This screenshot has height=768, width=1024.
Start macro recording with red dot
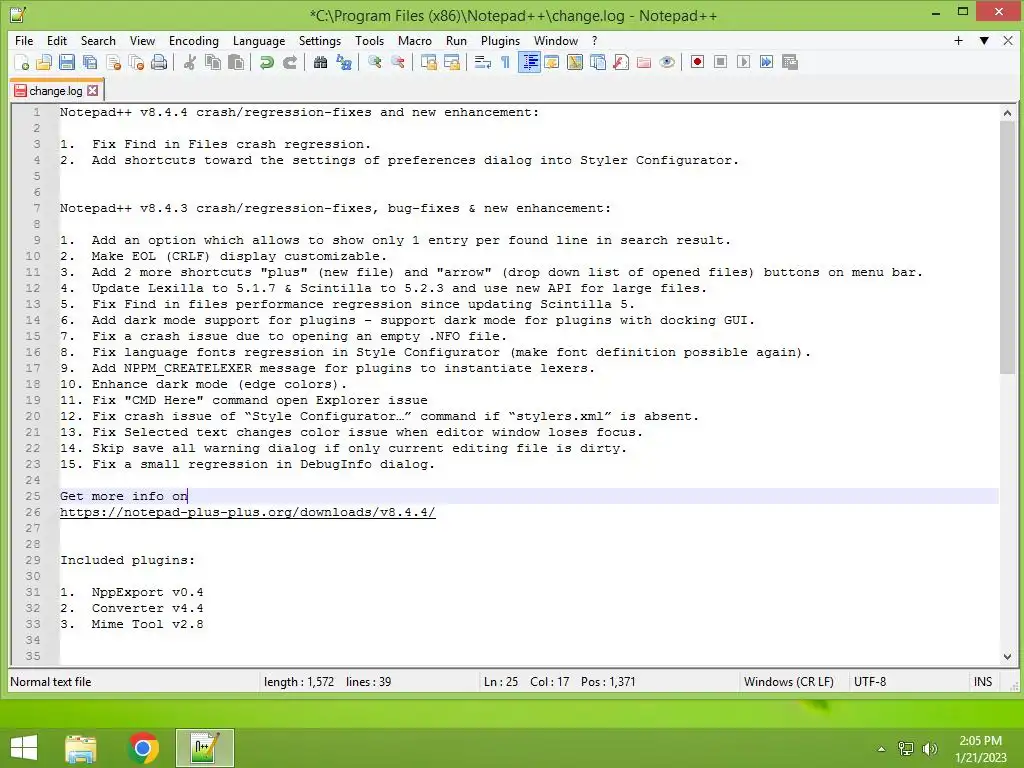tap(697, 62)
